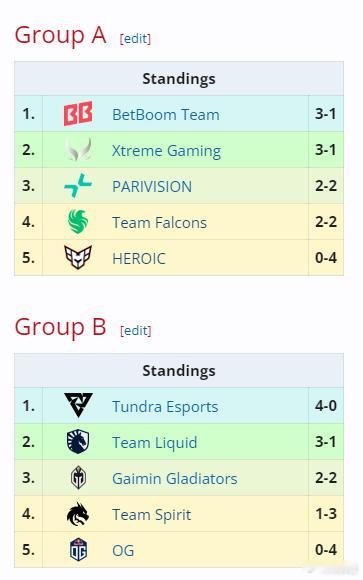This screenshot has width=363, height=580.
Task: Open the Gaimin Gladiators team link
Action: pos(175,478)
